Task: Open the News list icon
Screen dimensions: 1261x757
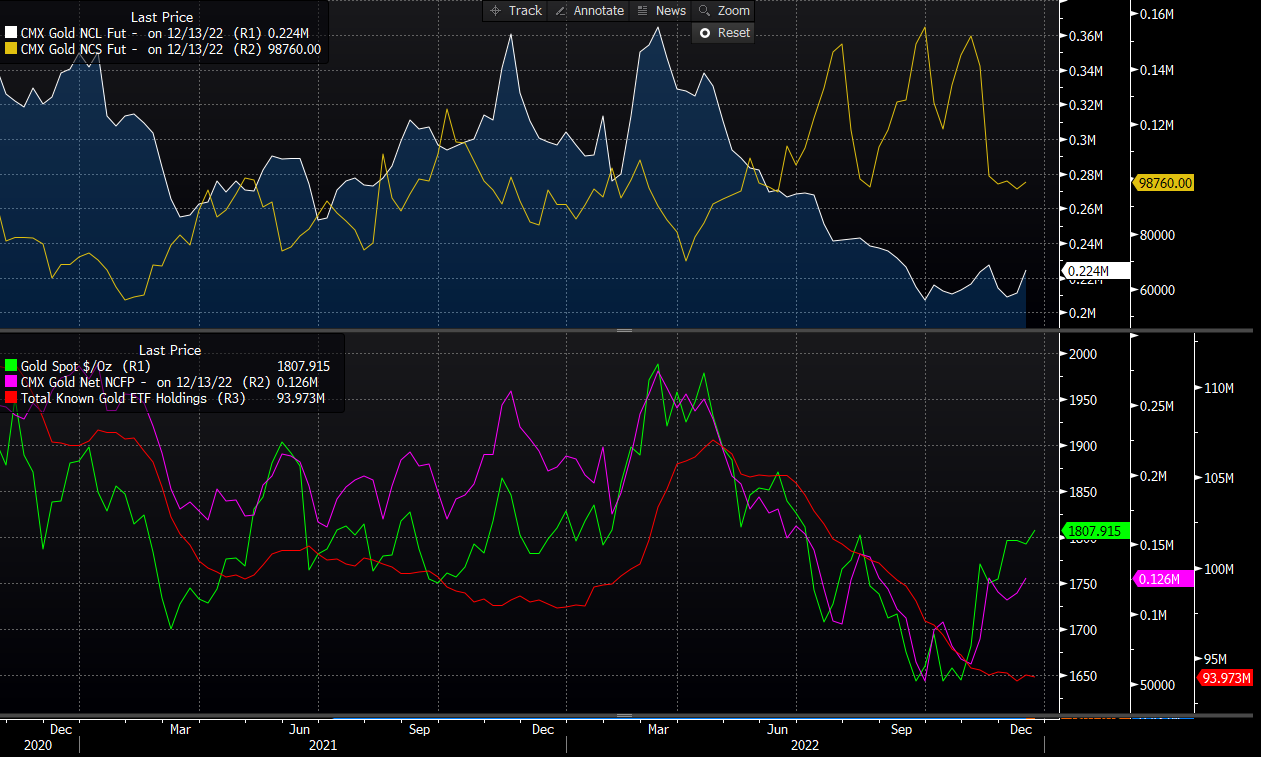Action: pyautogui.click(x=643, y=11)
